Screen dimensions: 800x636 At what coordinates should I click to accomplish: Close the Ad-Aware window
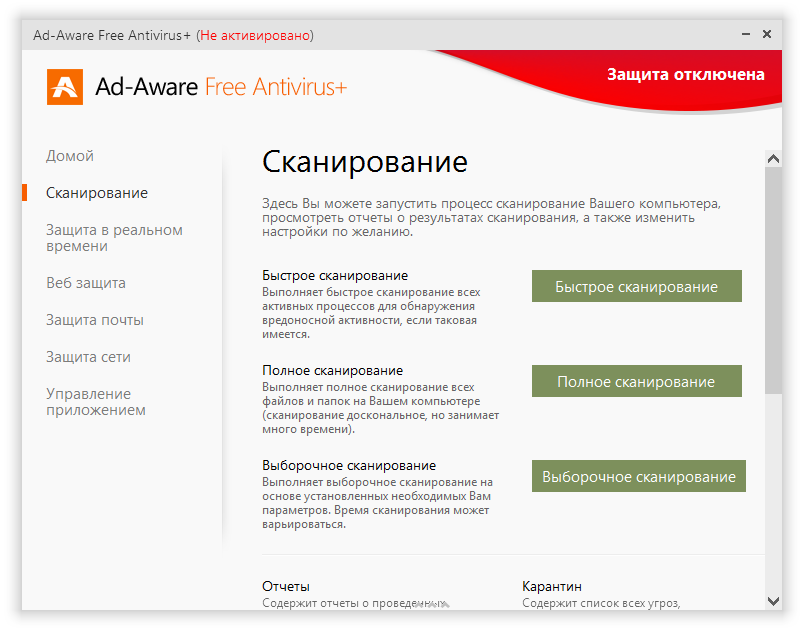pyautogui.click(x=767, y=34)
